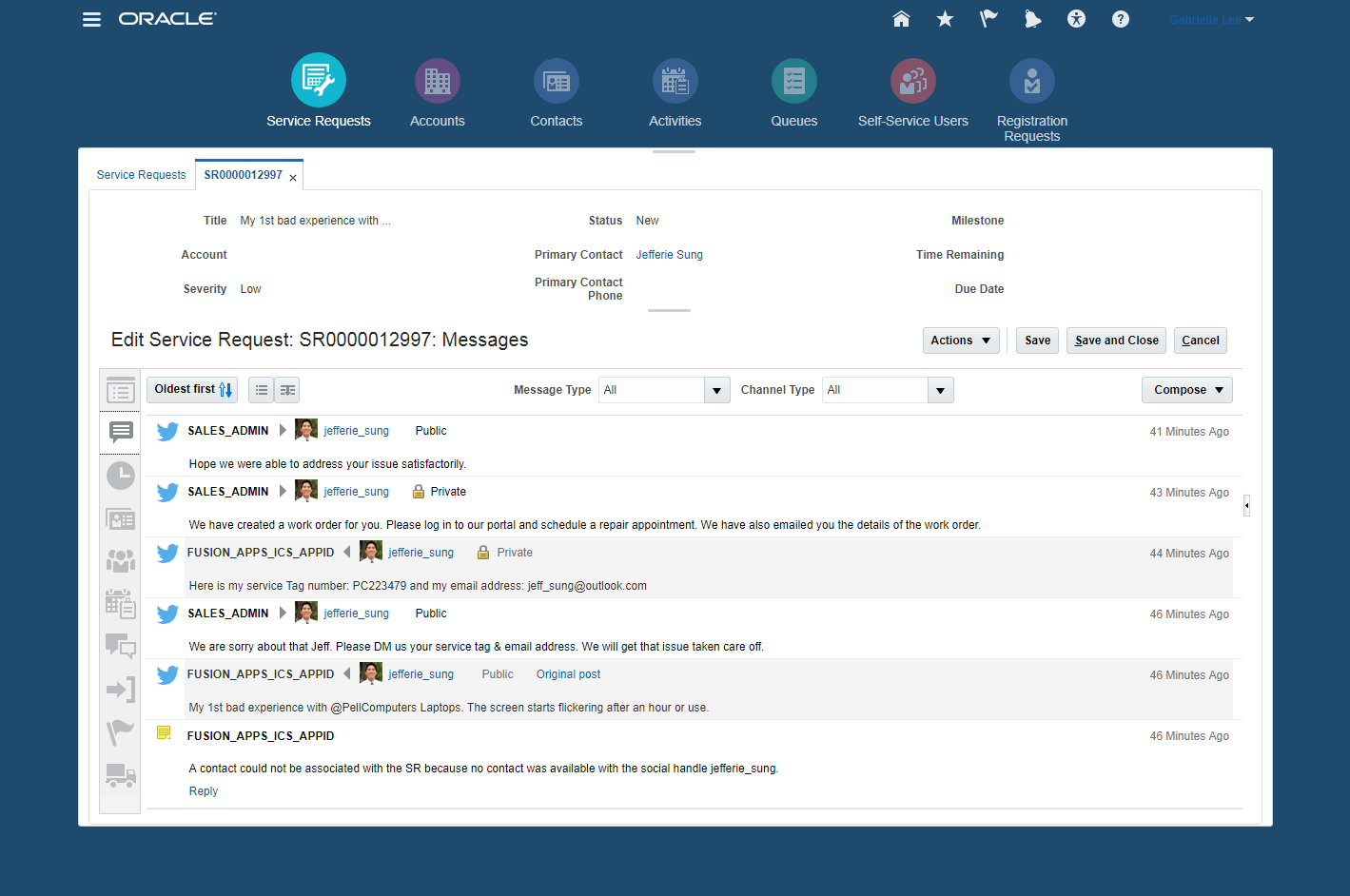The height and width of the screenshot is (896, 1350).
Task: Open the Original post link
Action: pos(568,674)
